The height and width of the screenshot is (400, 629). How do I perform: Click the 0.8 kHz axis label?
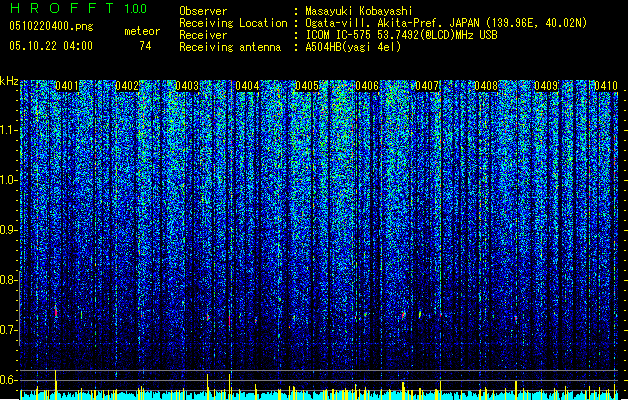coord(8,280)
